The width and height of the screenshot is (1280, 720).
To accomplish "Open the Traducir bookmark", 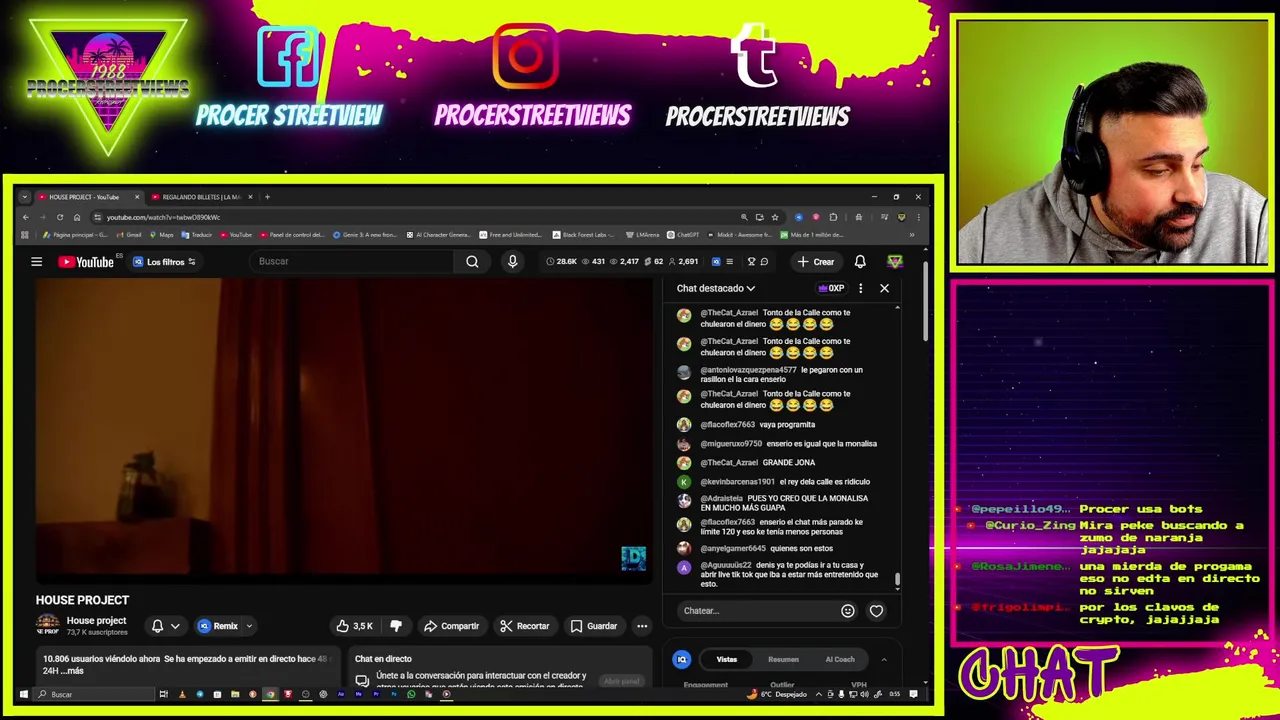I will pyautogui.click(x=196, y=235).
